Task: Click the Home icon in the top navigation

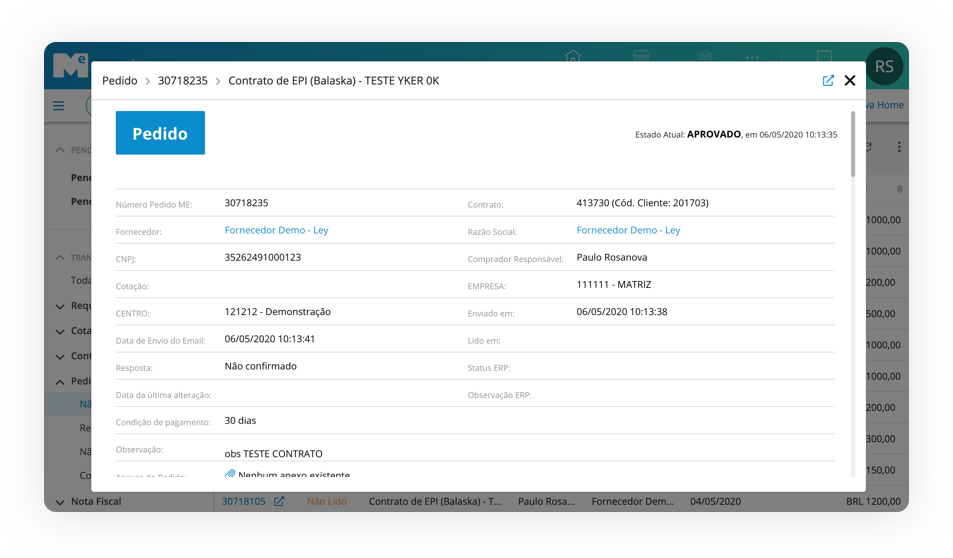Action: (573, 56)
